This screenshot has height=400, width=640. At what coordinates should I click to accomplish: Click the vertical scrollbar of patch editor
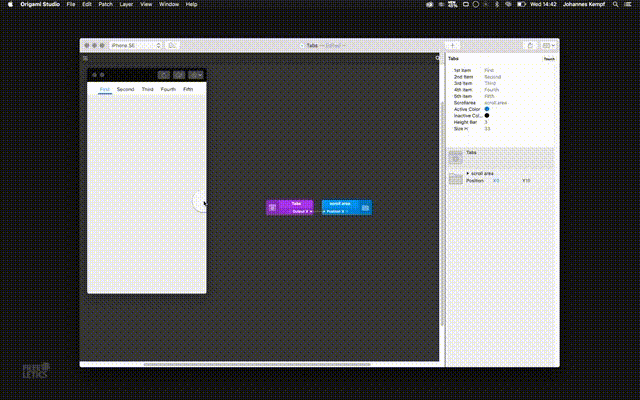coord(442,212)
